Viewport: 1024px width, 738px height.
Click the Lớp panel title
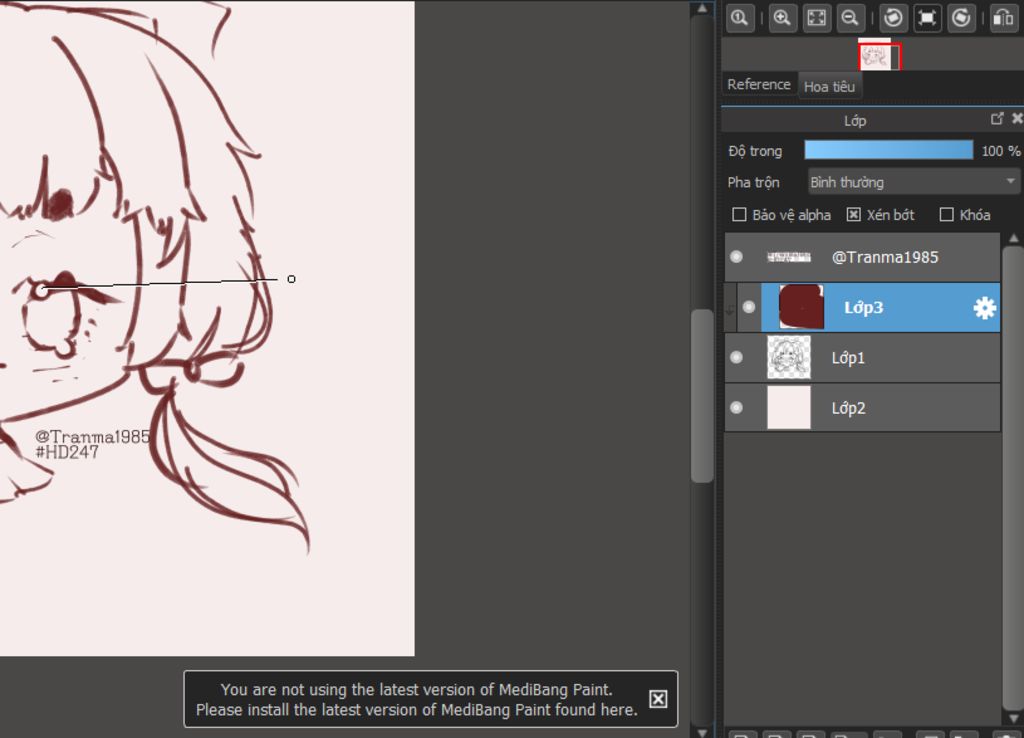(x=855, y=121)
